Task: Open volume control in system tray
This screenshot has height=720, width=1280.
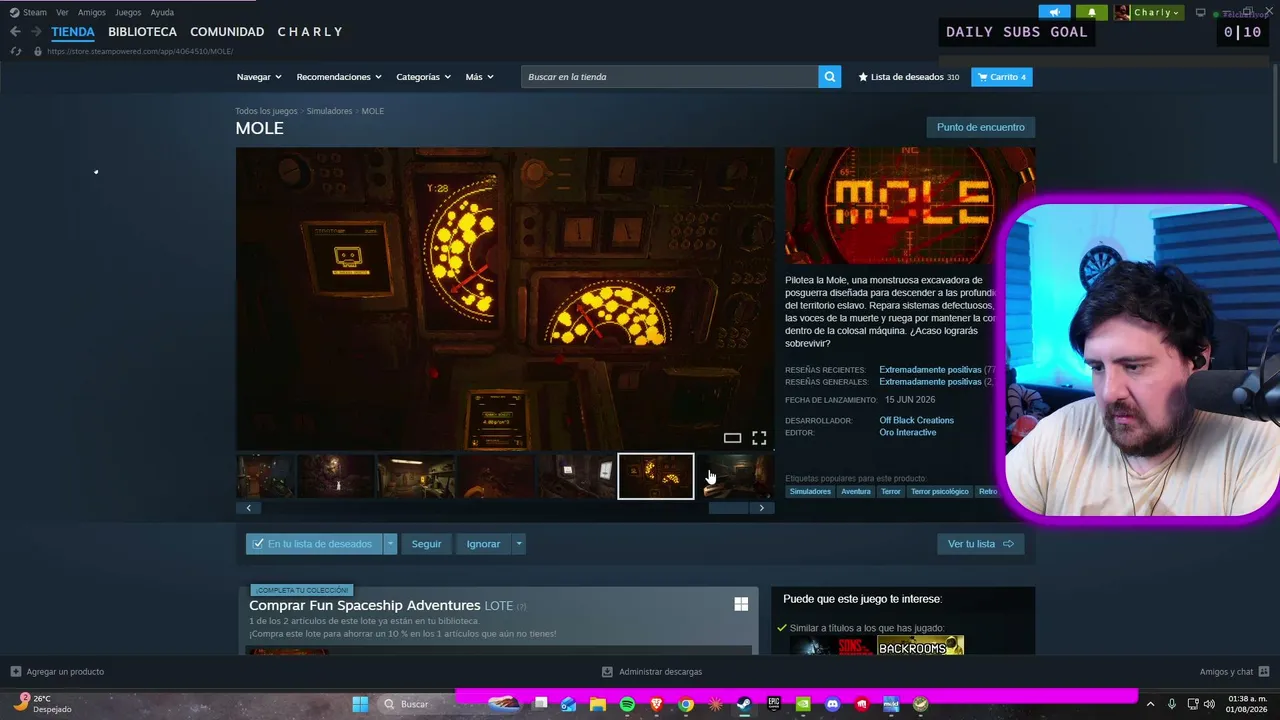Action: pyautogui.click(x=1209, y=704)
